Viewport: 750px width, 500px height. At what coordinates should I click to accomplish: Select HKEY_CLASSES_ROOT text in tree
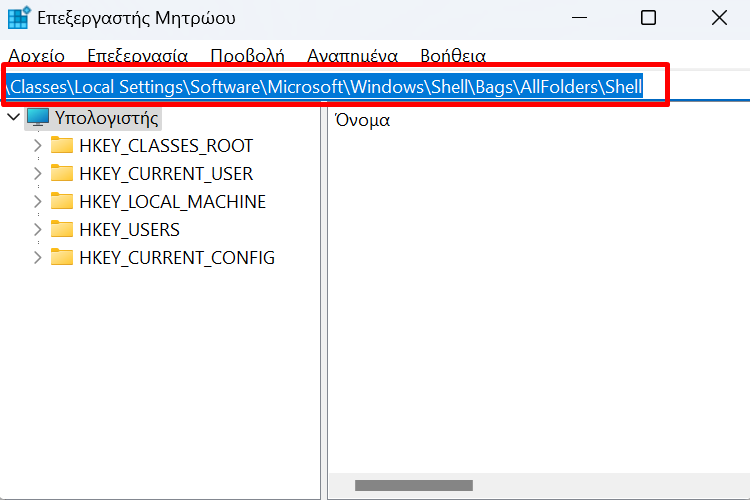[166, 146]
